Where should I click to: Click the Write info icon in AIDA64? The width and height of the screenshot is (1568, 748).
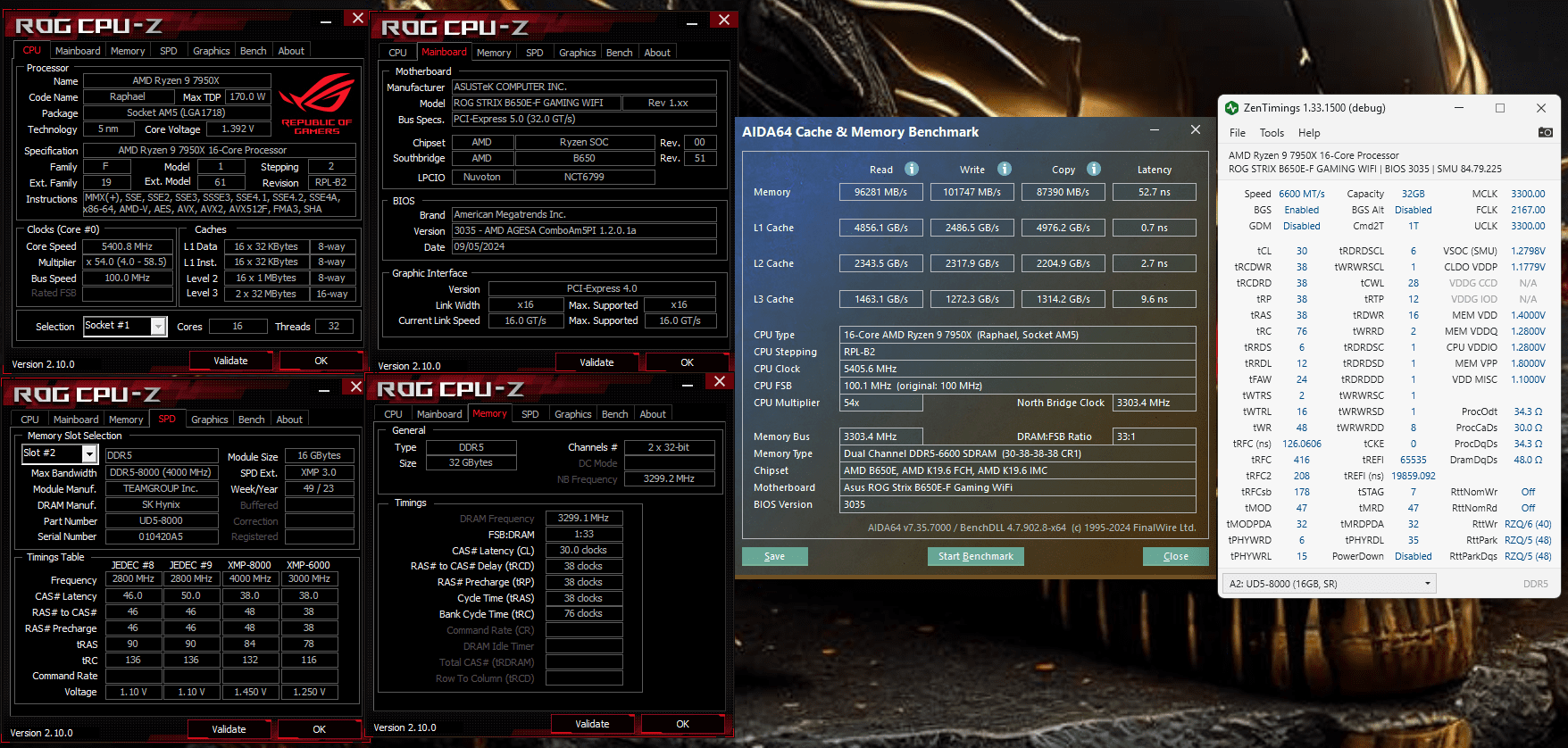pos(1005,169)
